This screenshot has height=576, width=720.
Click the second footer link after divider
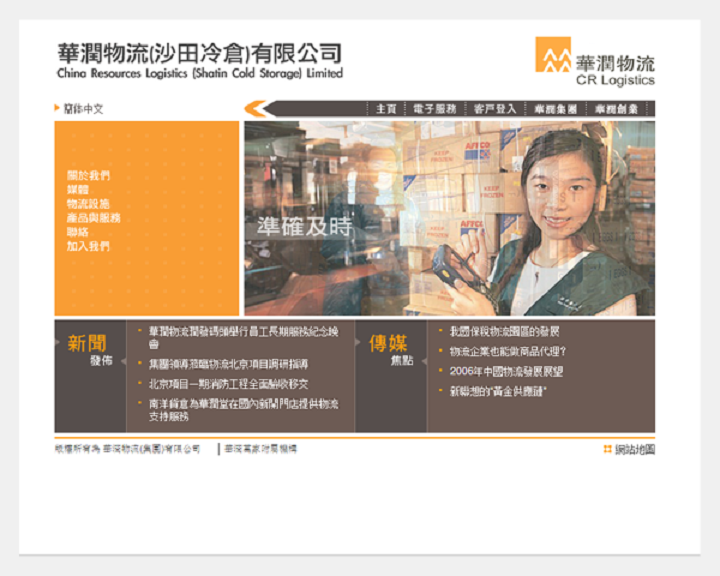click(261, 449)
